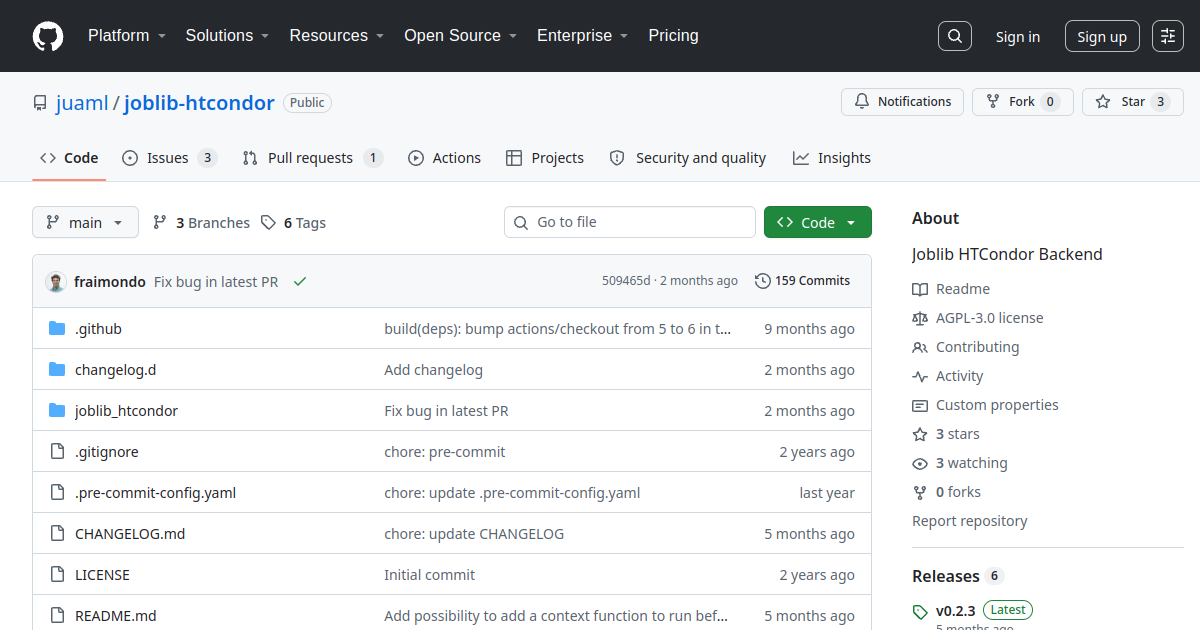
Task: Click the star icon beside 3 stars
Action: coord(920,434)
